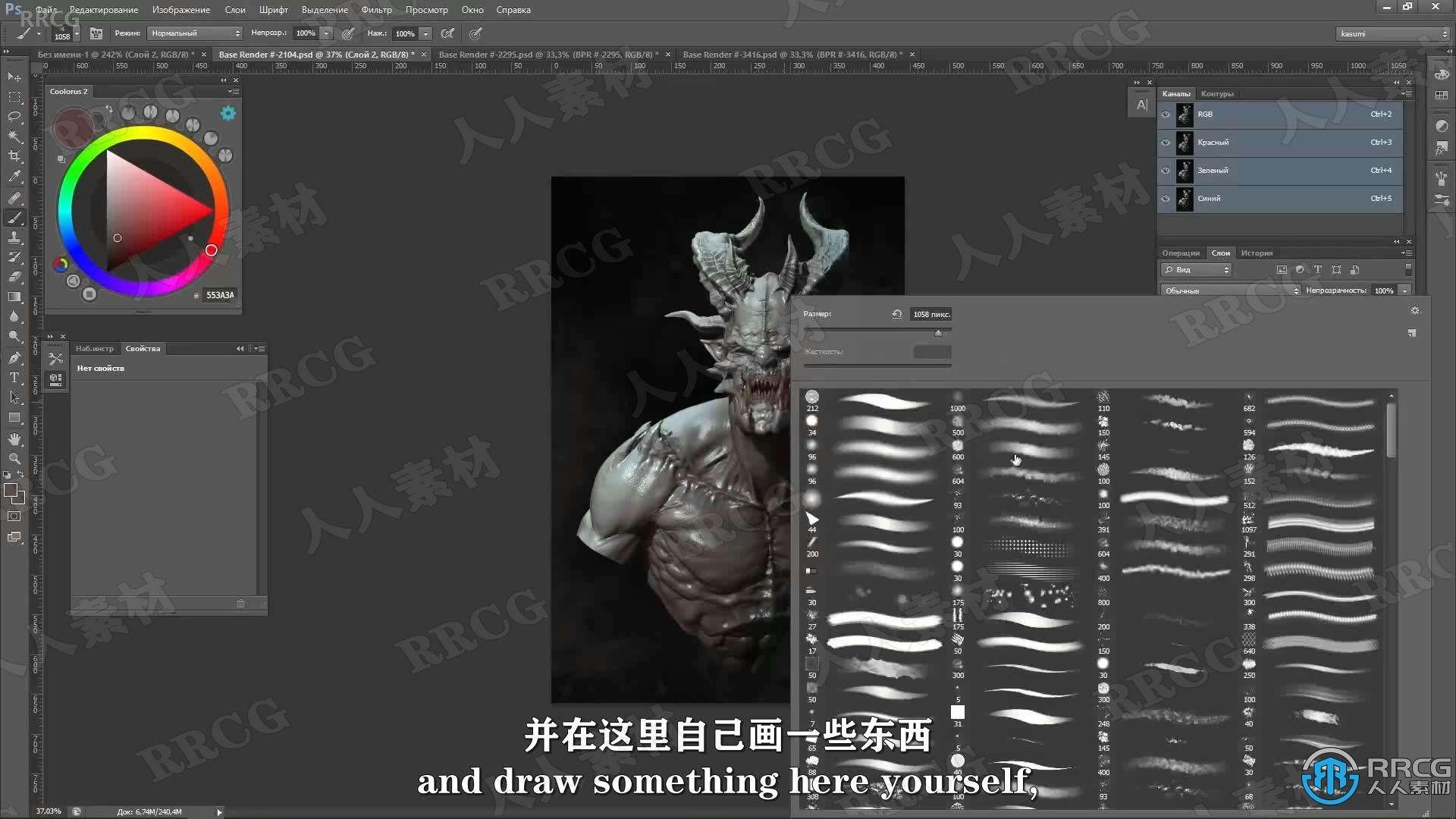Create new preset from this brush
Screen dimensions: 1456x819
click(1412, 333)
